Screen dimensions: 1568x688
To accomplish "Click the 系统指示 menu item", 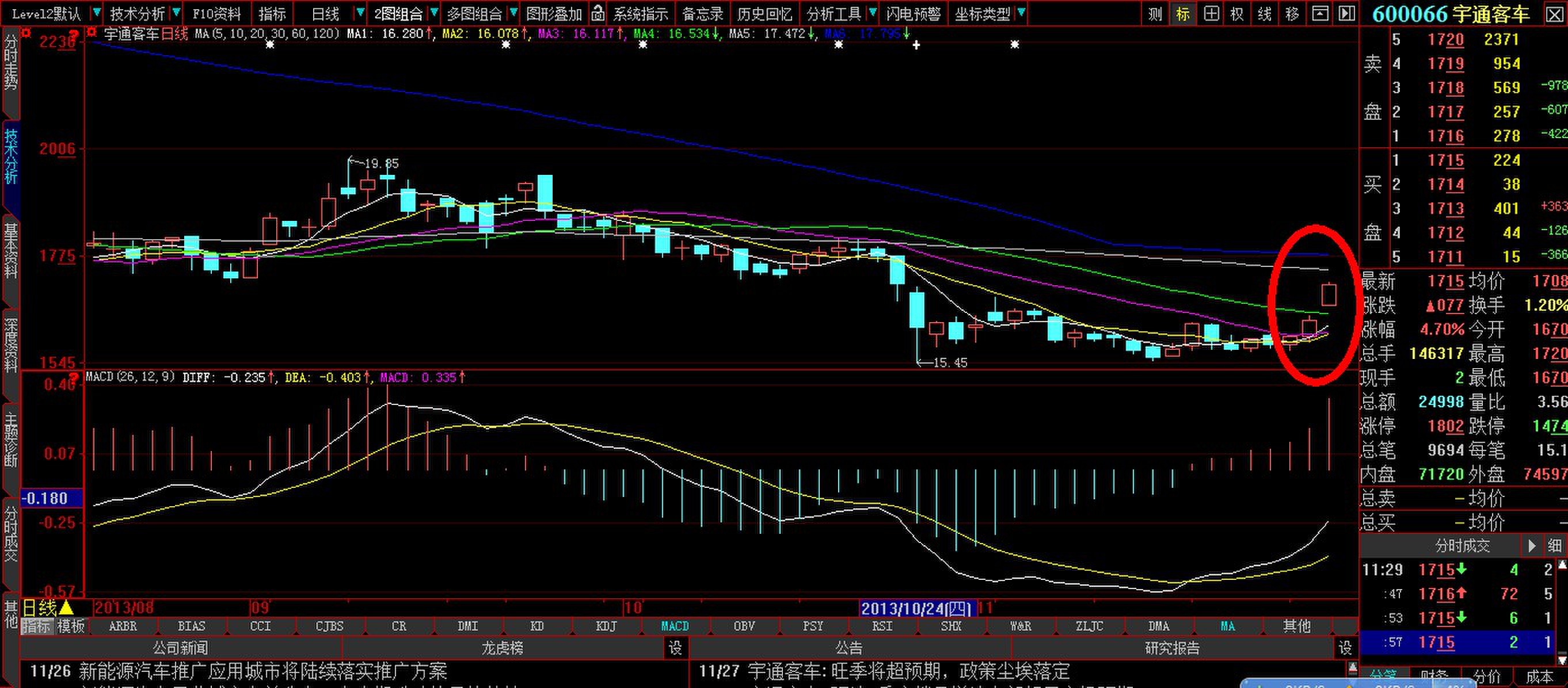I will [x=640, y=13].
